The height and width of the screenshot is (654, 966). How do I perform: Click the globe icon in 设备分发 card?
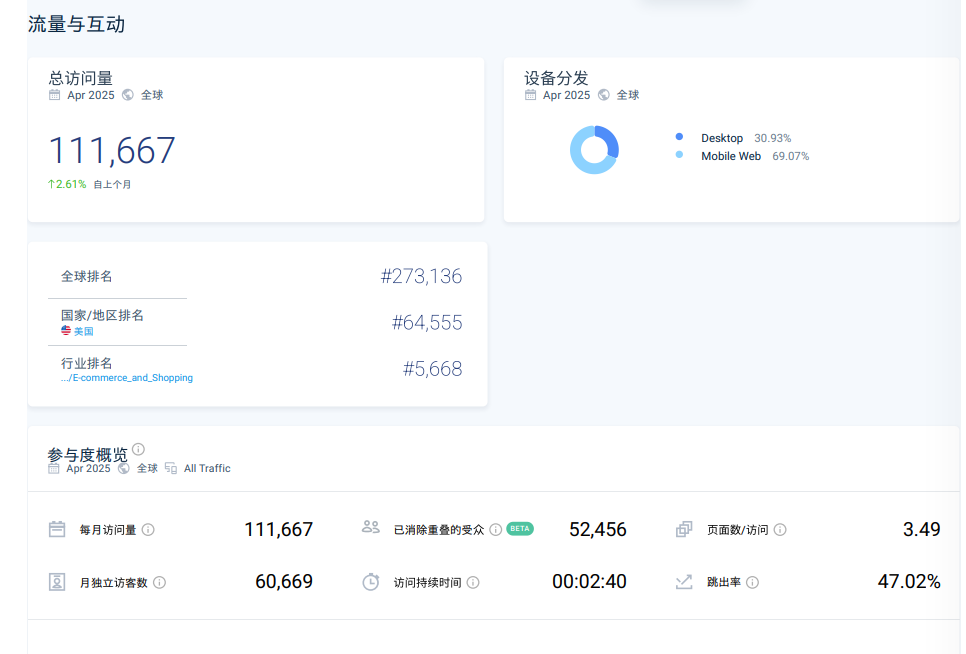click(604, 95)
